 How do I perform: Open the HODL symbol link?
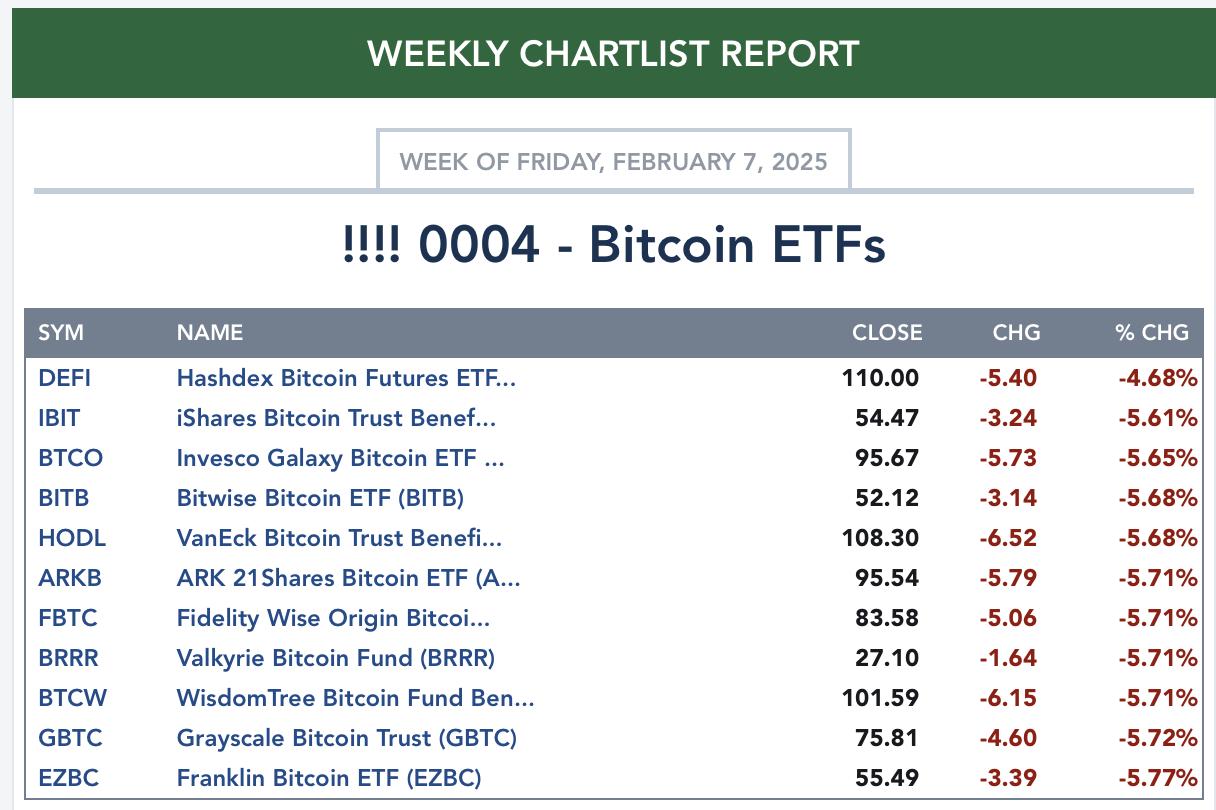tap(72, 538)
